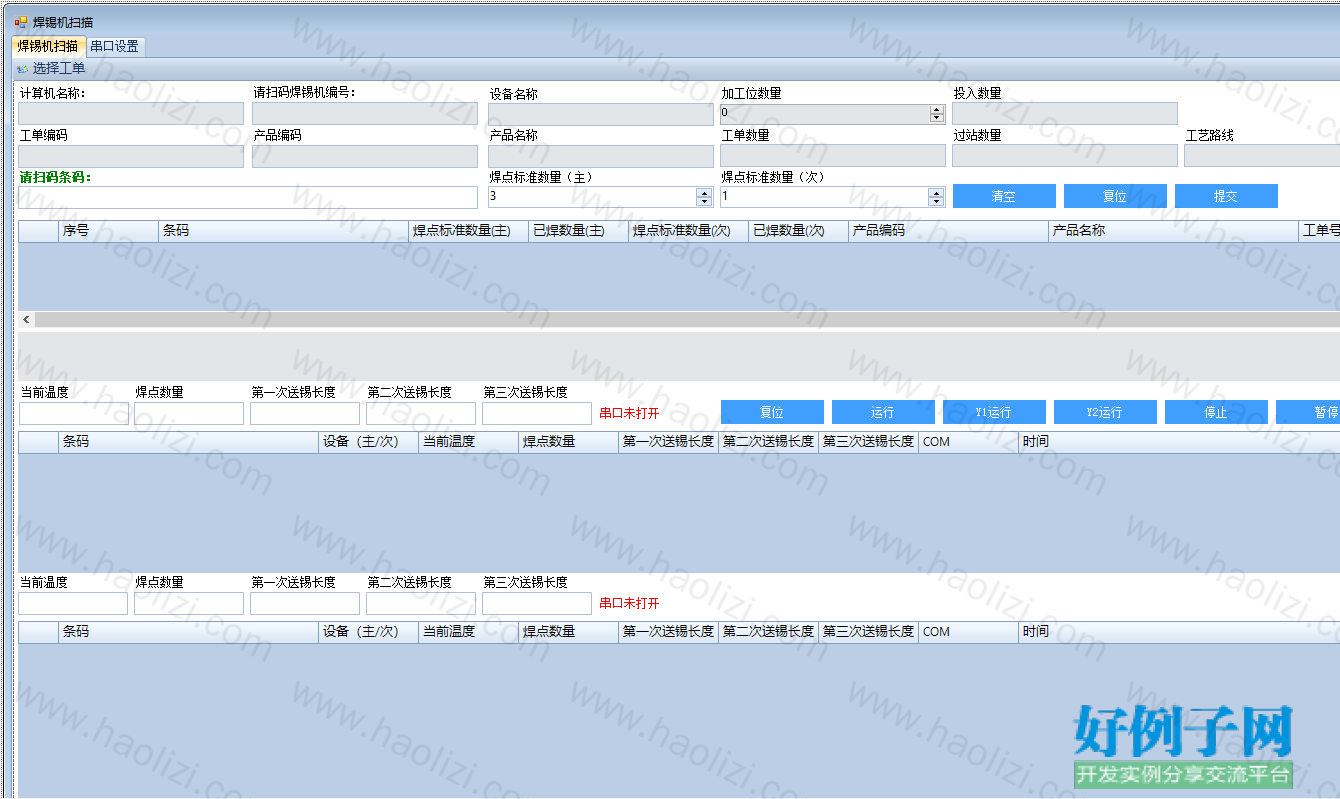Click the 产品名称 input field under its label

(x=601, y=156)
